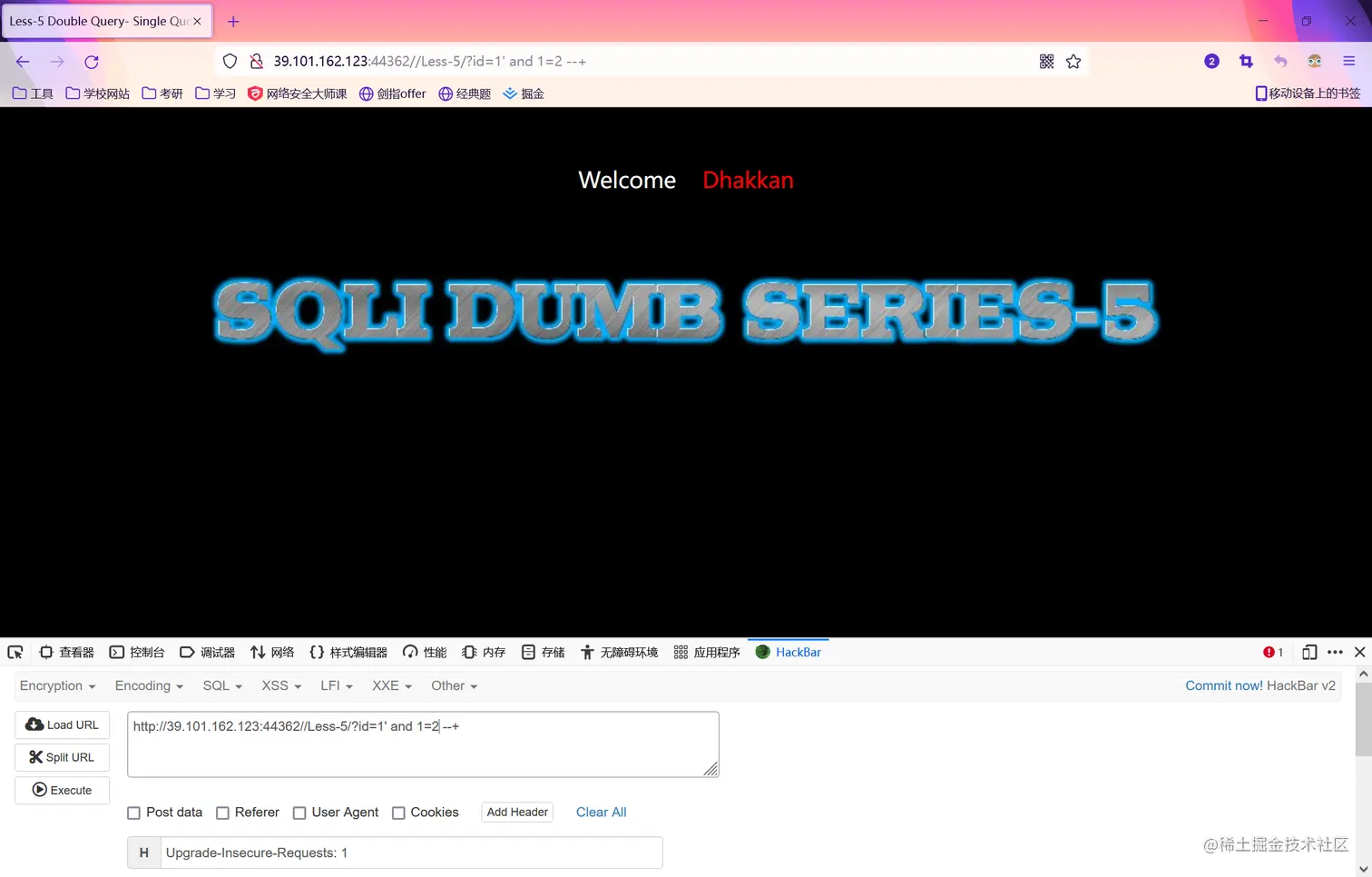The width and height of the screenshot is (1372, 877).
Task: Switch to the 控制台 console tab
Action: [137, 653]
